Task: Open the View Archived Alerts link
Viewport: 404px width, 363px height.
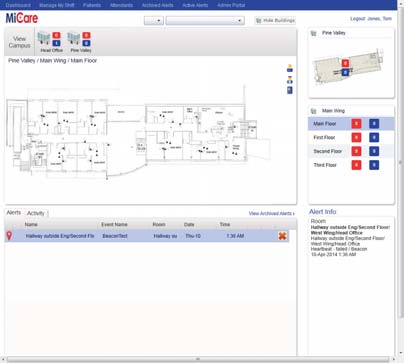Action: click(x=272, y=213)
